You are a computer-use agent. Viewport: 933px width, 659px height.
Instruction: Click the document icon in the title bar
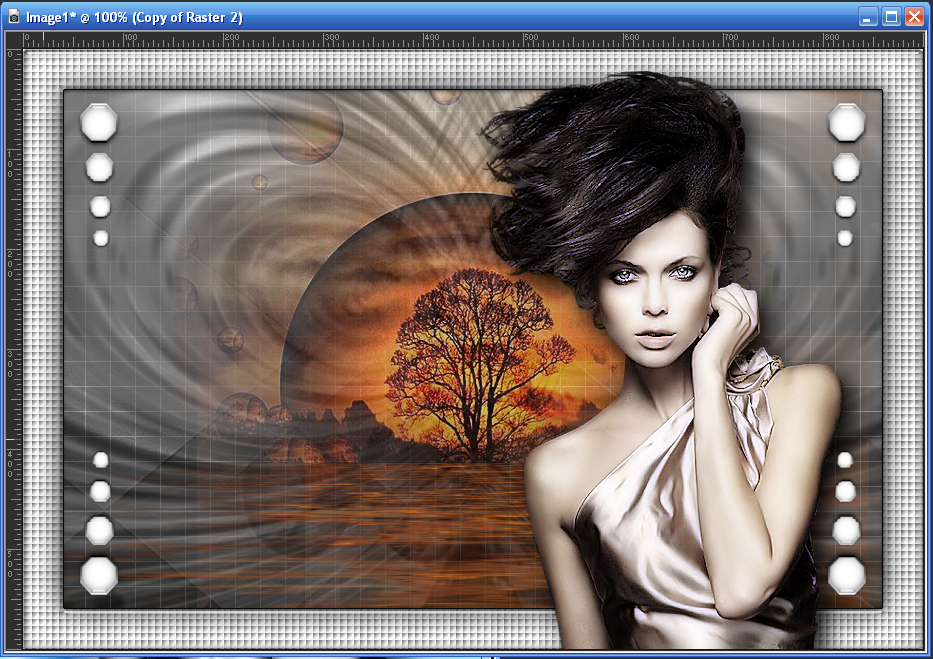pos(13,17)
